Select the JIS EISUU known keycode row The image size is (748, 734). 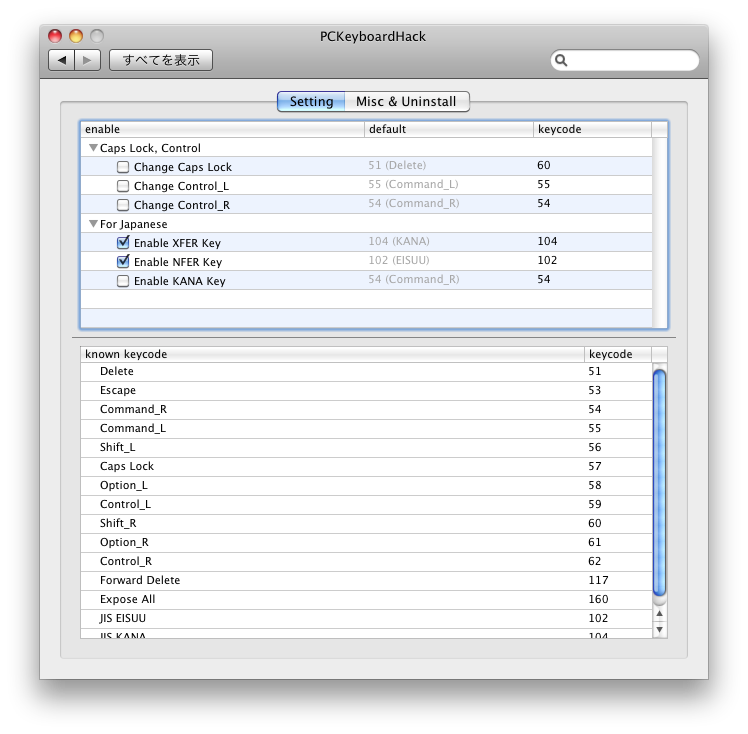[x=366, y=619]
